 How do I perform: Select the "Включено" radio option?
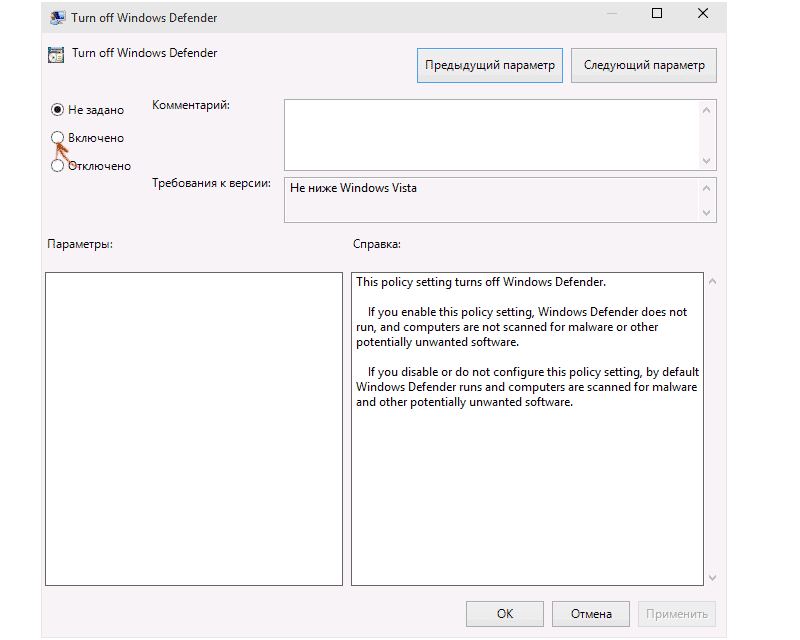57,137
